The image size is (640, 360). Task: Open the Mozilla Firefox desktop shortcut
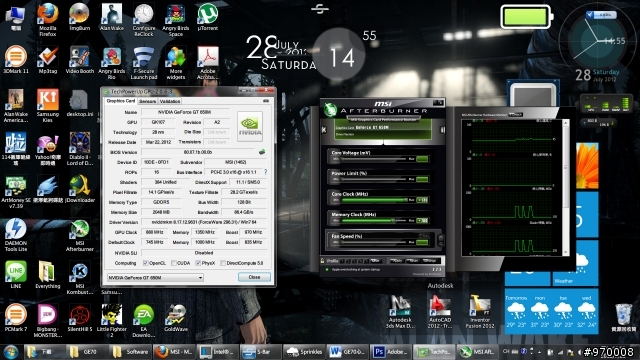tap(48, 20)
